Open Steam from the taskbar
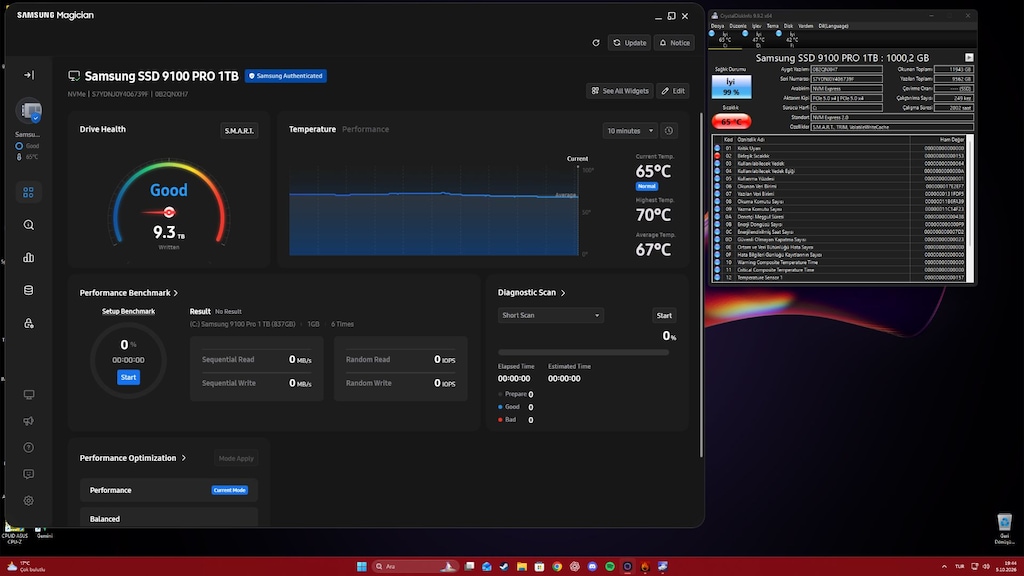 coord(504,566)
